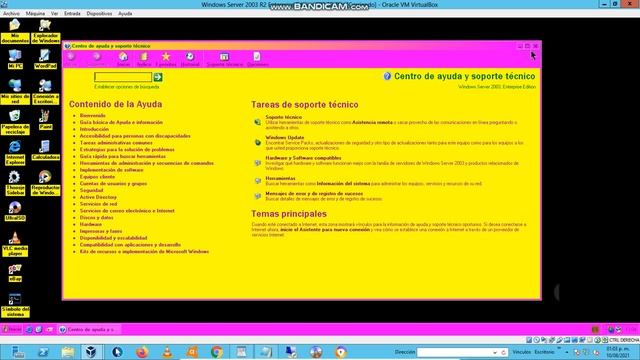Open Discos y datos topic

click(x=96, y=218)
